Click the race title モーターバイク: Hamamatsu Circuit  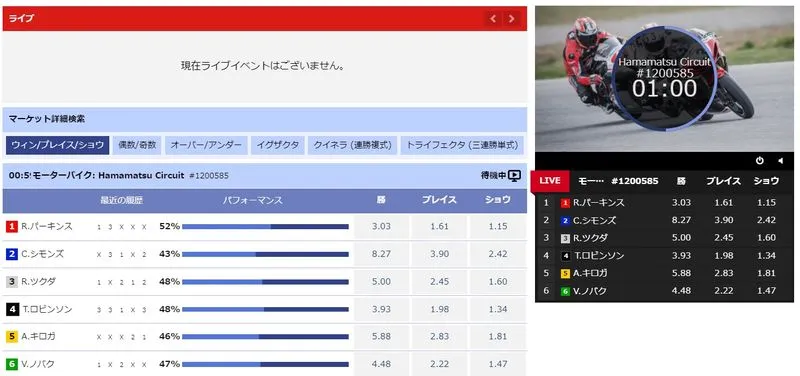[108, 176]
